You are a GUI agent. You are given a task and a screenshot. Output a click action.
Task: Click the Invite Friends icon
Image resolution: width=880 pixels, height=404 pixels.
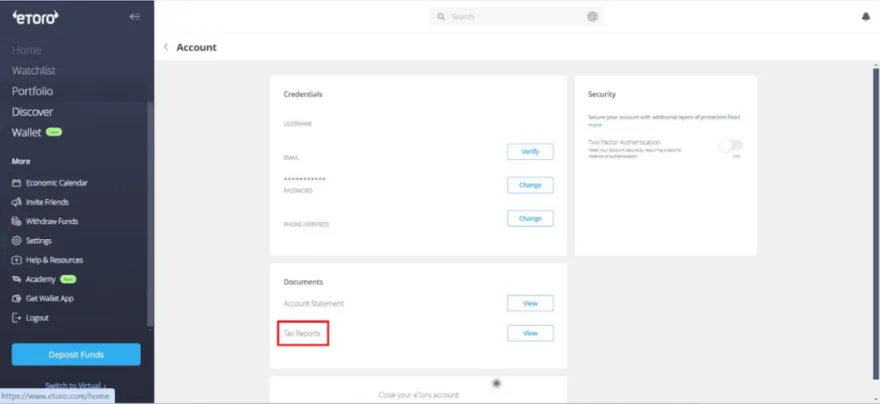pos(16,202)
